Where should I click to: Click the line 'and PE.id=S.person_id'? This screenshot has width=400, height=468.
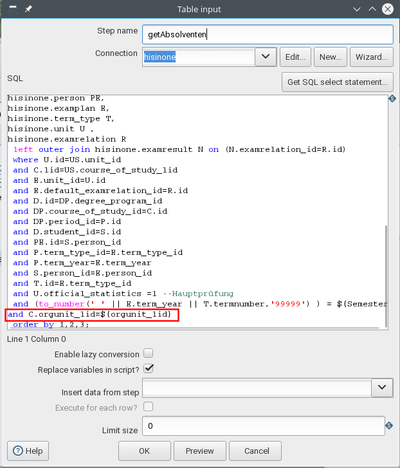point(67,242)
